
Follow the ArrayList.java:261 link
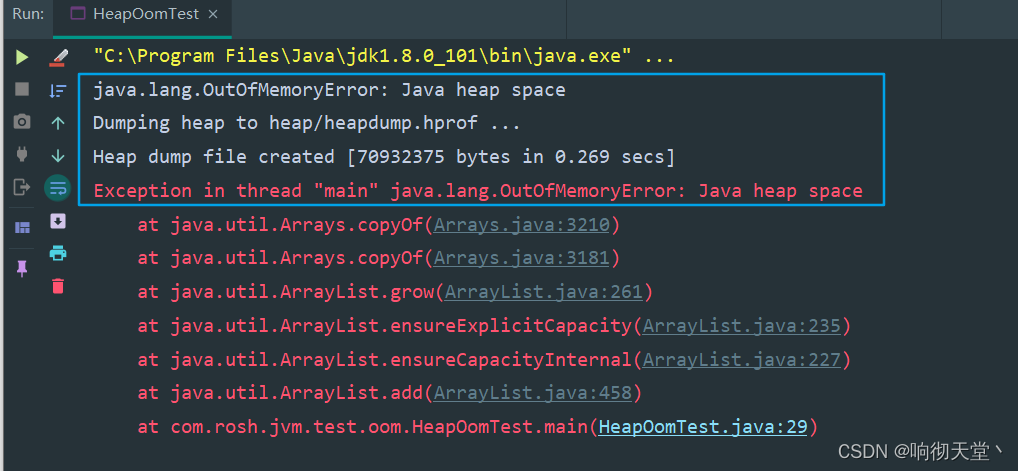pos(544,292)
